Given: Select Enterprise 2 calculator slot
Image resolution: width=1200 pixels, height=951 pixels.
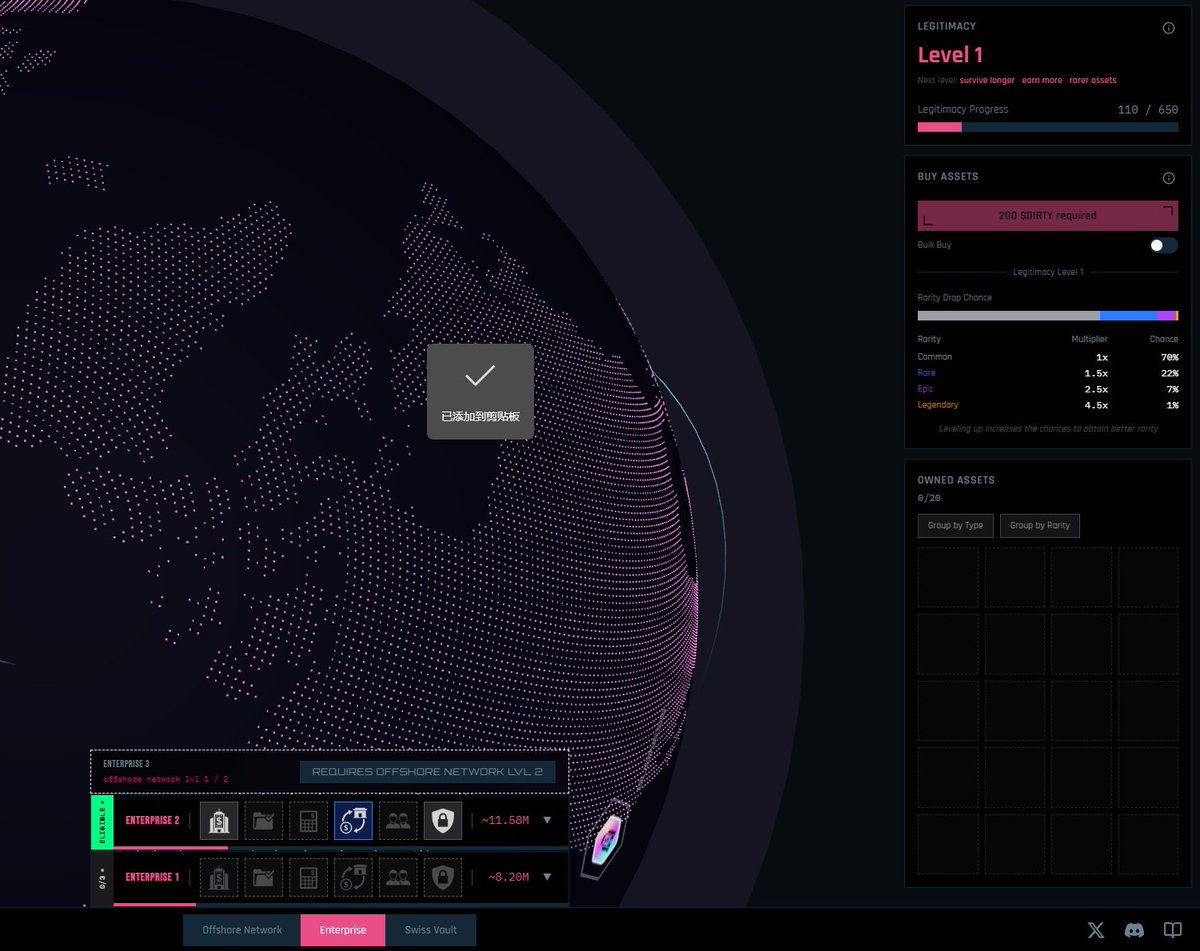Looking at the screenshot, I should coord(309,821).
